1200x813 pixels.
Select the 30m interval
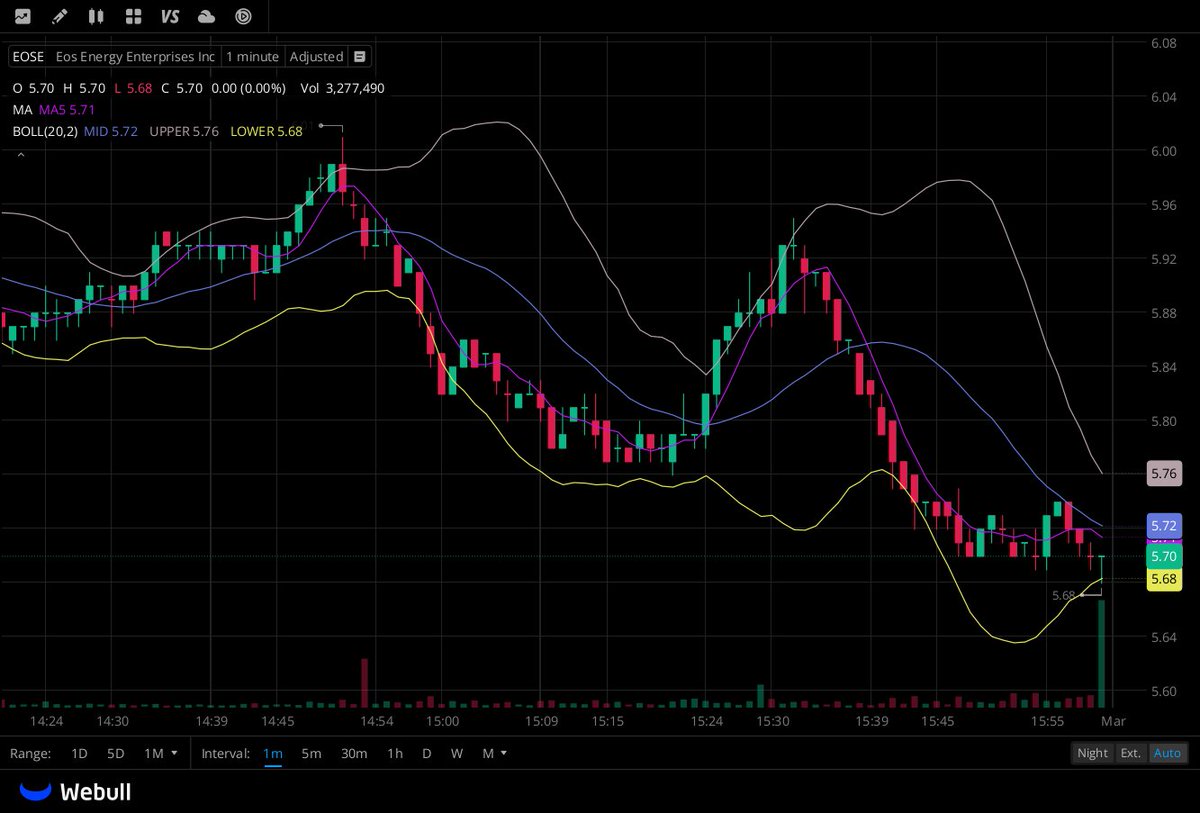click(x=354, y=753)
